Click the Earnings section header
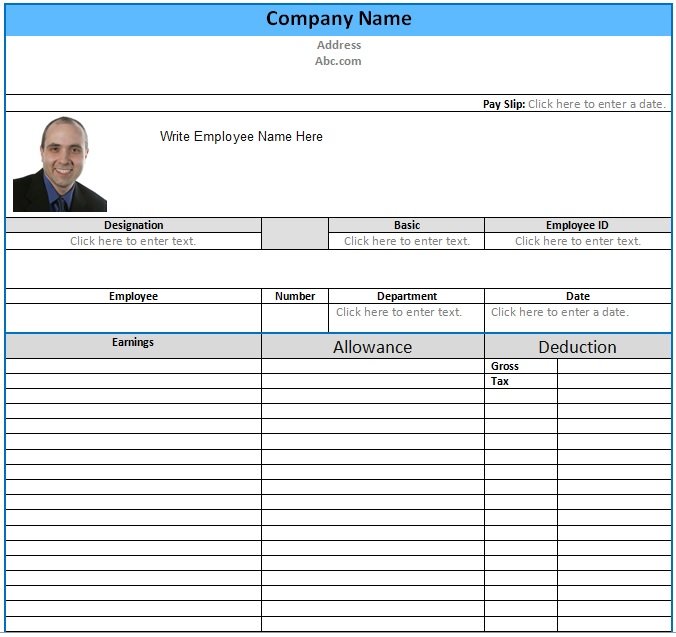Viewport: 676px width, 637px height. (133, 346)
